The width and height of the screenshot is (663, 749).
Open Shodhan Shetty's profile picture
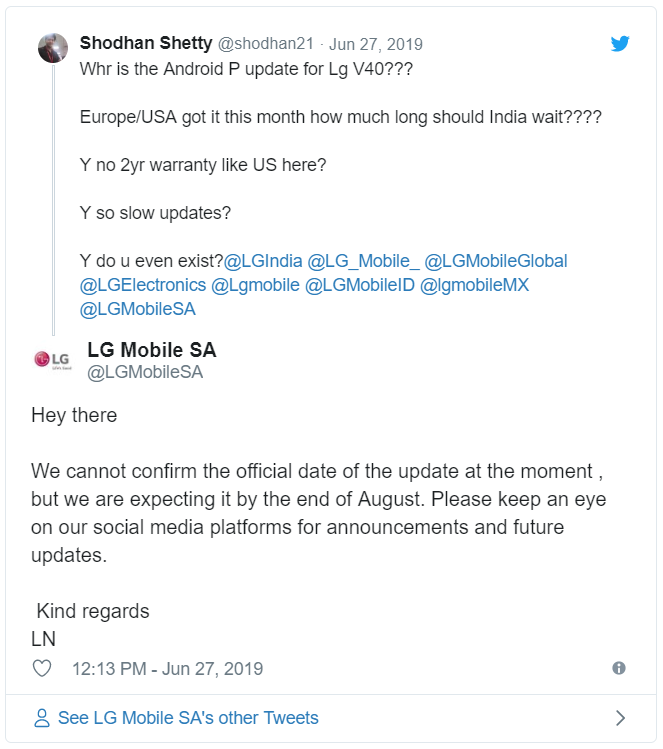(x=53, y=48)
